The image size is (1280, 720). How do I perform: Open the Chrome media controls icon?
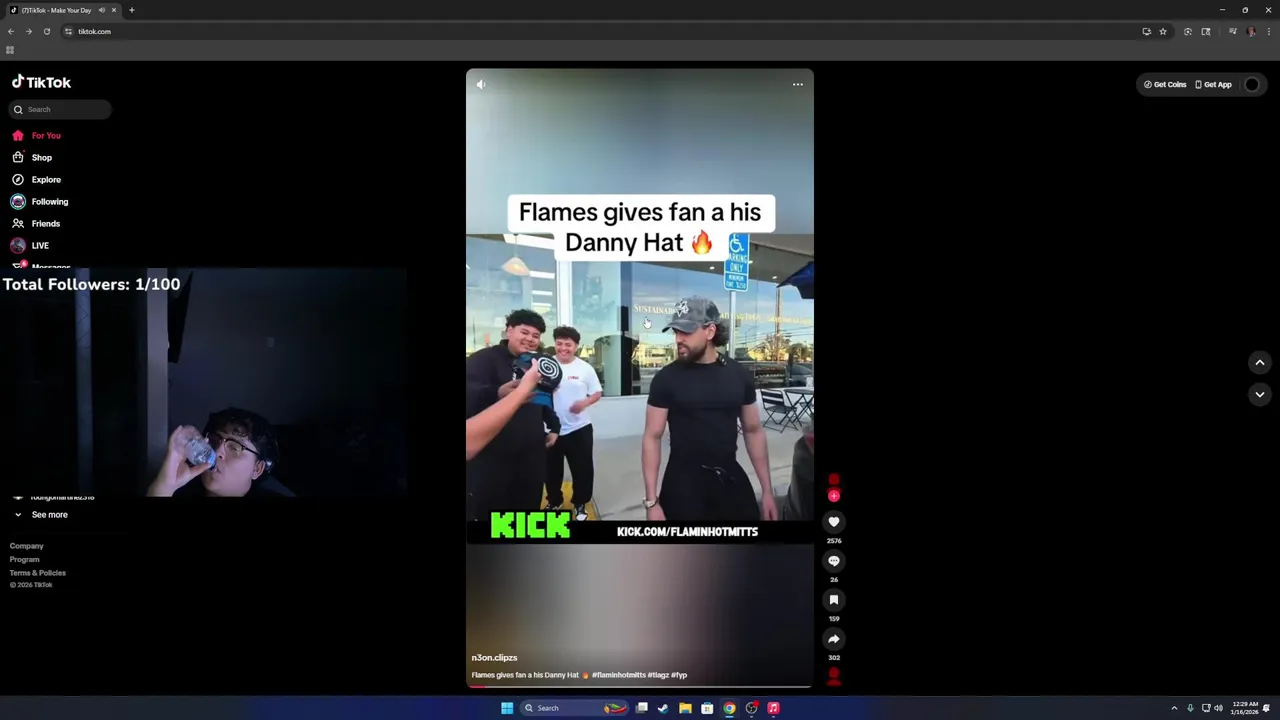pyautogui.click(x=1232, y=31)
